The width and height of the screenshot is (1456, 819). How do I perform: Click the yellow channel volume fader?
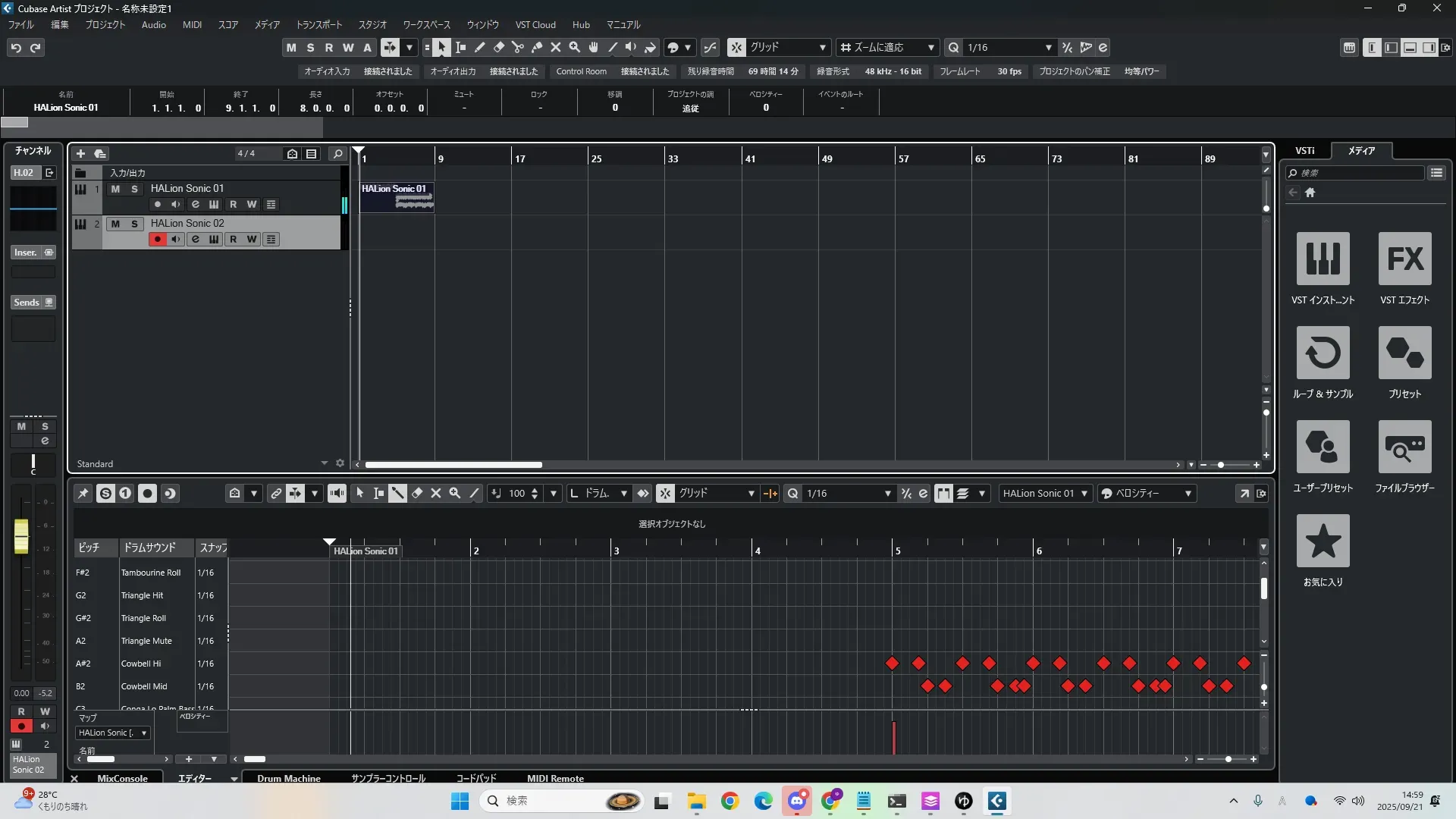pyautogui.click(x=21, y=536)
